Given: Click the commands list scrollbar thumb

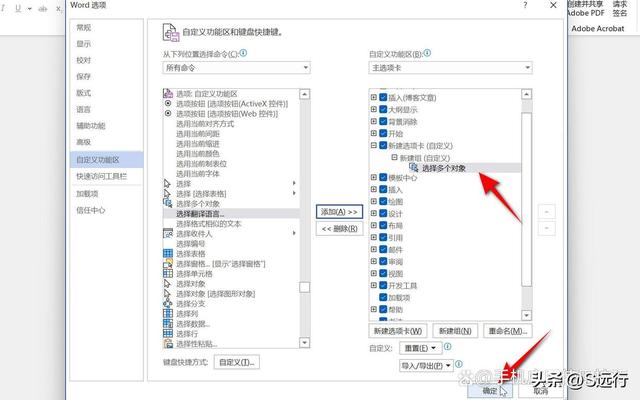Looking at the screenshot, I should [304, 287].
